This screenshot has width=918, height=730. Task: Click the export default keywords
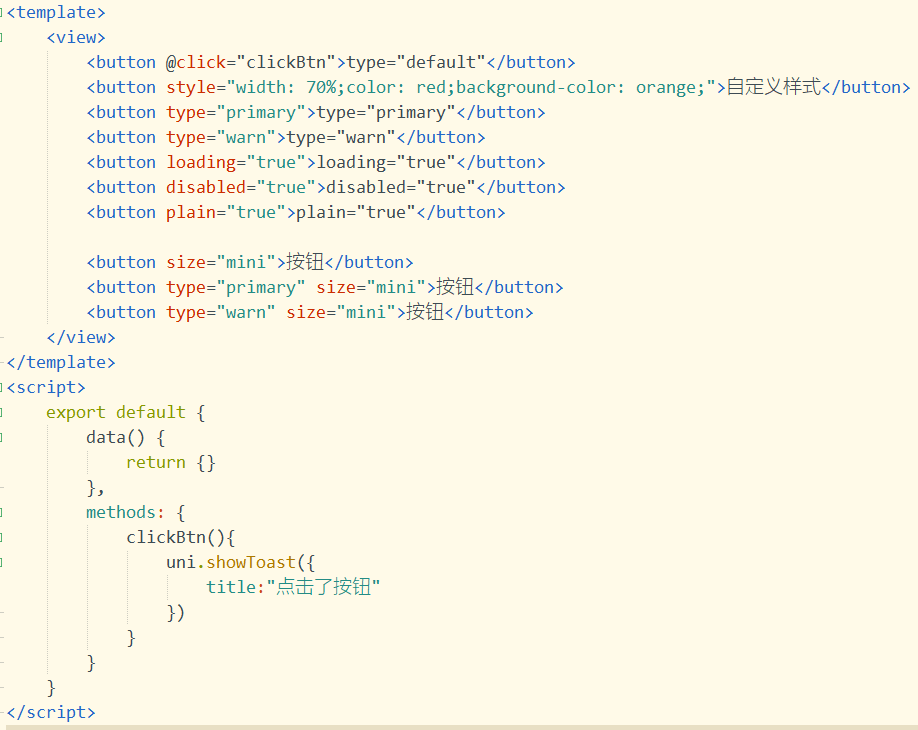[x=115, y=413]
